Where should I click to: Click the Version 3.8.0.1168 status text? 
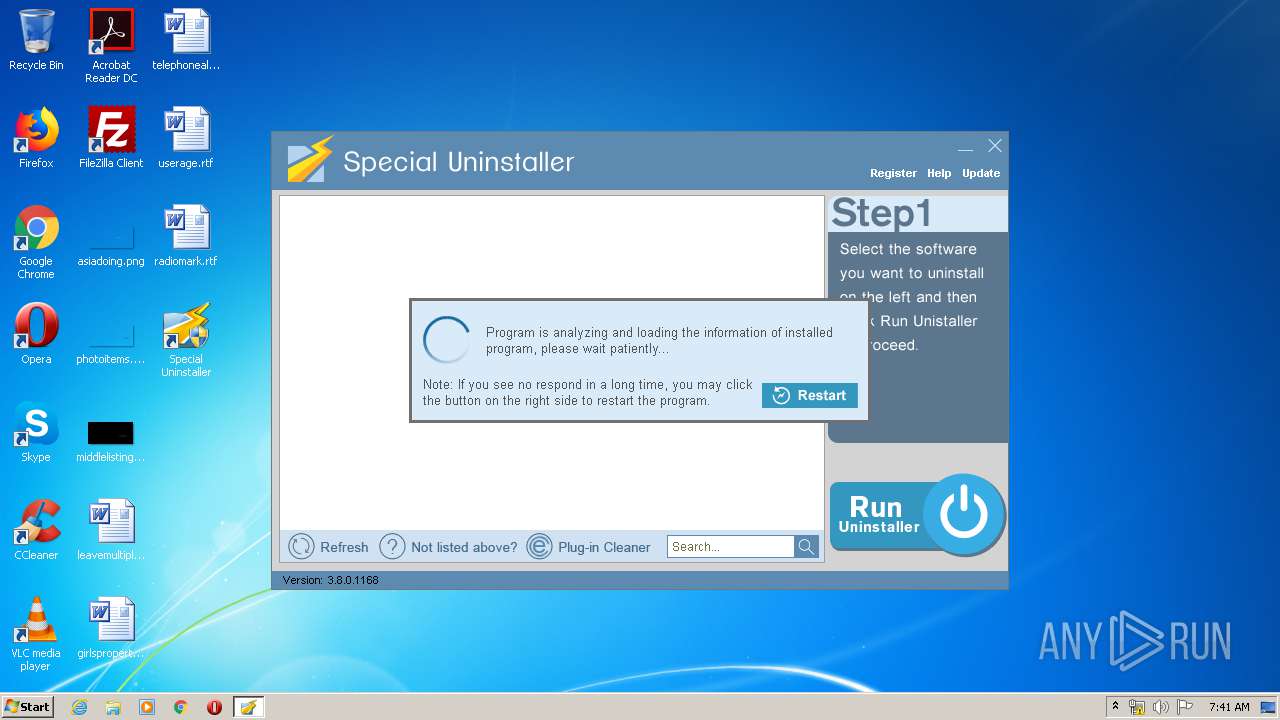[330, 580]
